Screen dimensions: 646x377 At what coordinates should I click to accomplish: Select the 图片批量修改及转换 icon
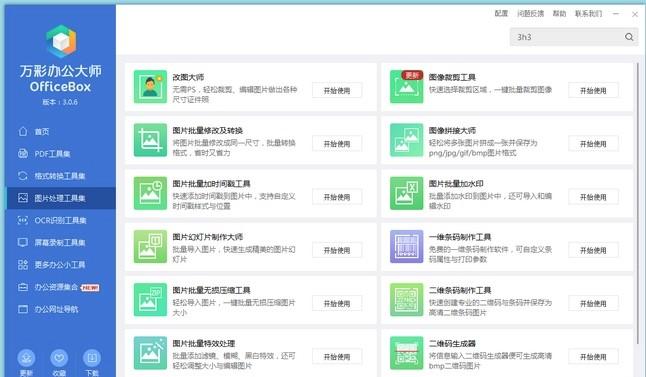pyautogui.click(x=150, y=140)
